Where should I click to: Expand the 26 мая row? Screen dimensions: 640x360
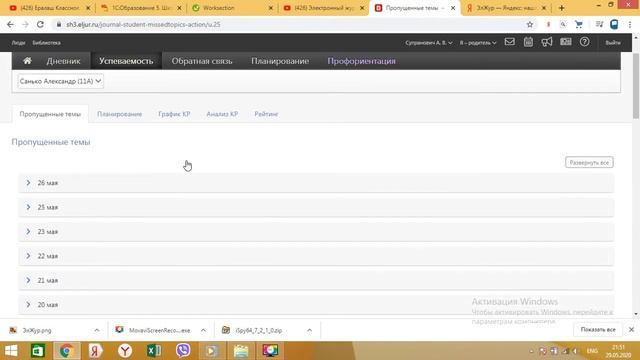pyautogui.click(x=316, y=183)
